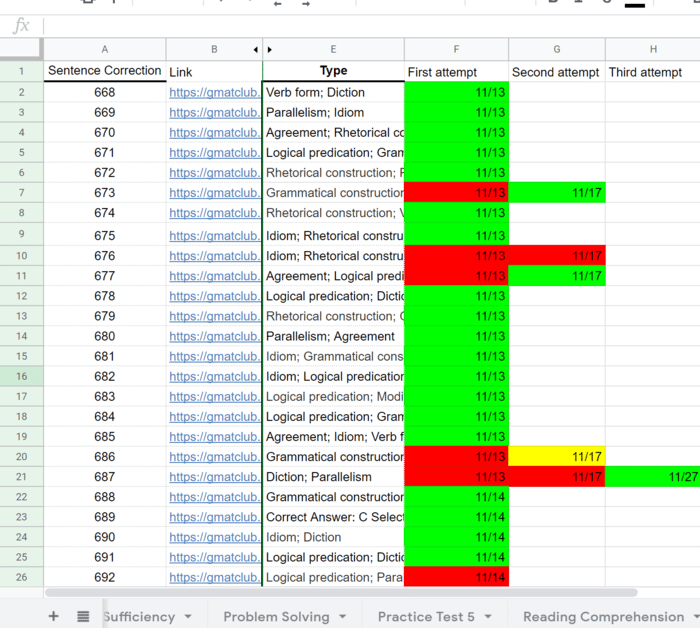Click right arrow beside column E header
This screenshot has height=628, width=700.
point(270,49)
